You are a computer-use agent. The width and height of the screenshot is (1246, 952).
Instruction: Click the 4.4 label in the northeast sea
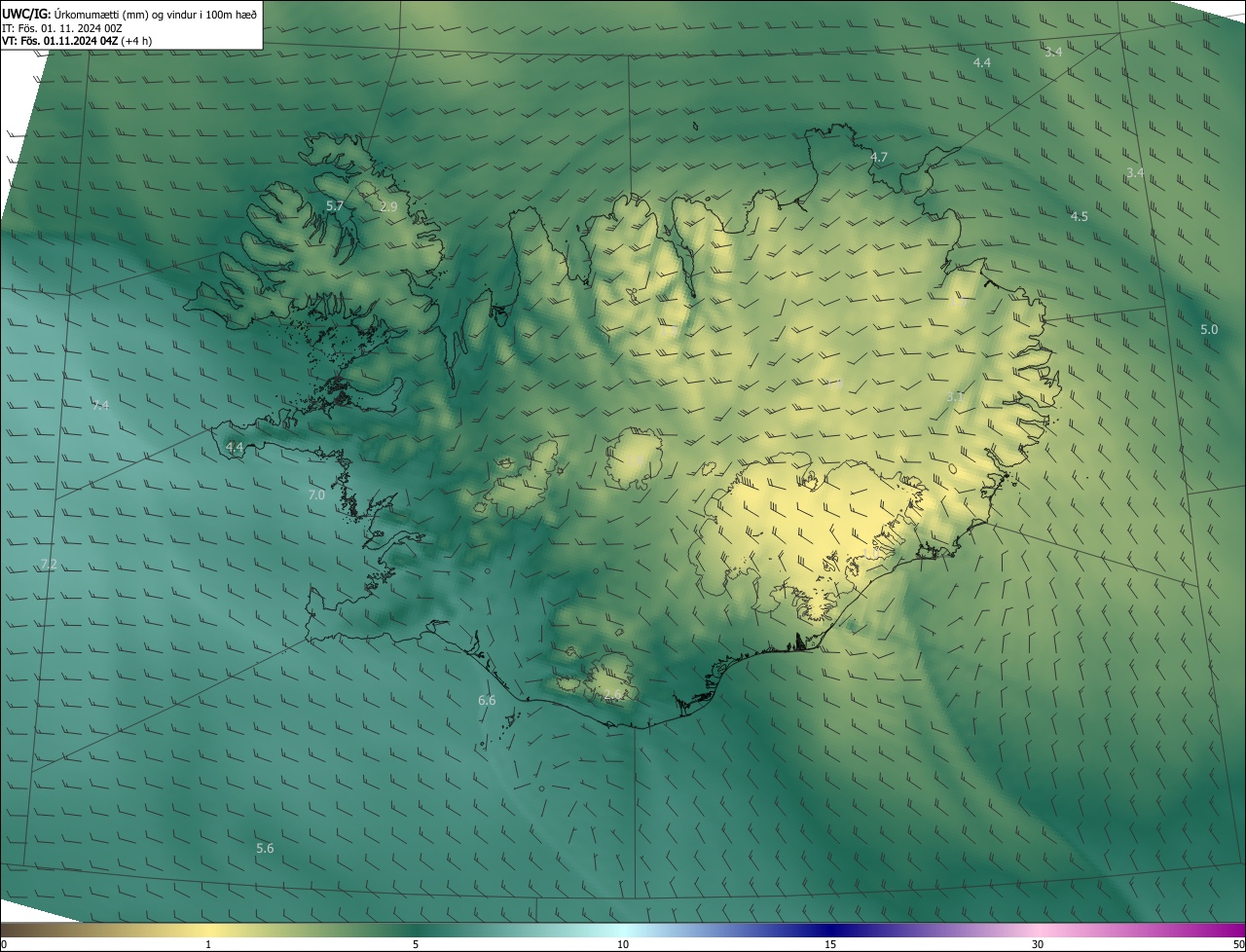[982, 62]
